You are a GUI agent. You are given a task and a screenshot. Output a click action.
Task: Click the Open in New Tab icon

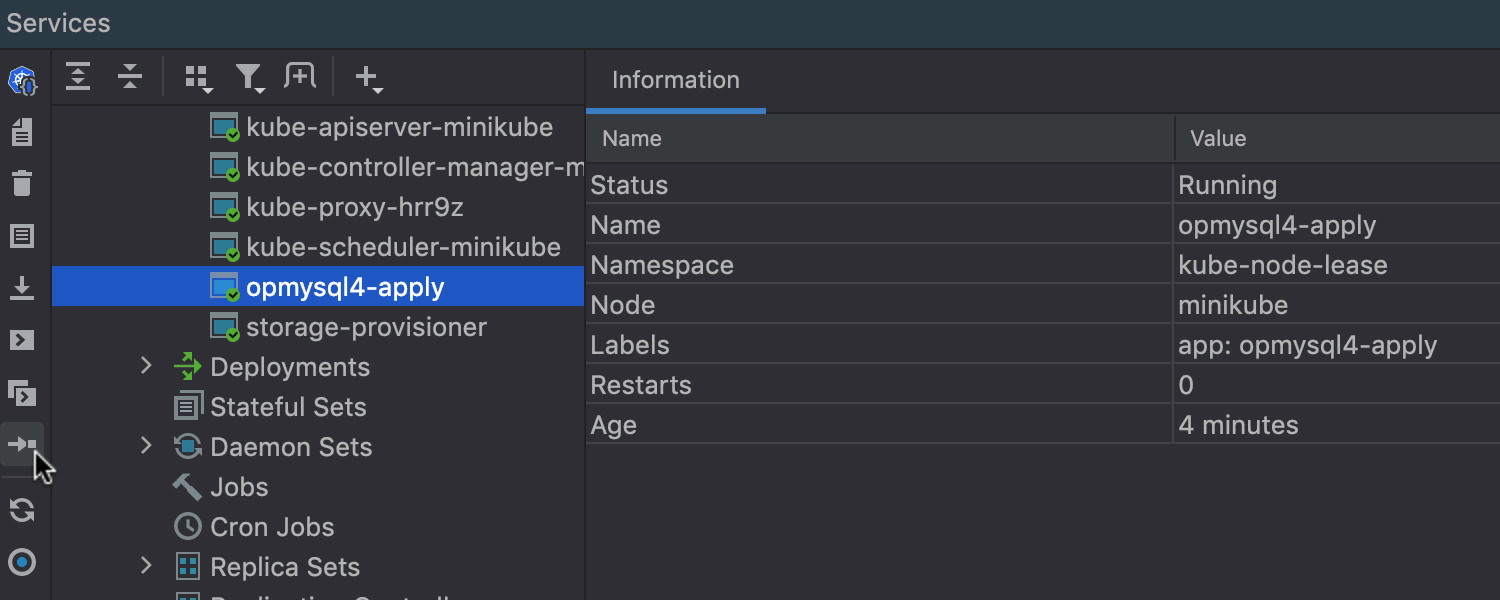click(x=300, y=76)
